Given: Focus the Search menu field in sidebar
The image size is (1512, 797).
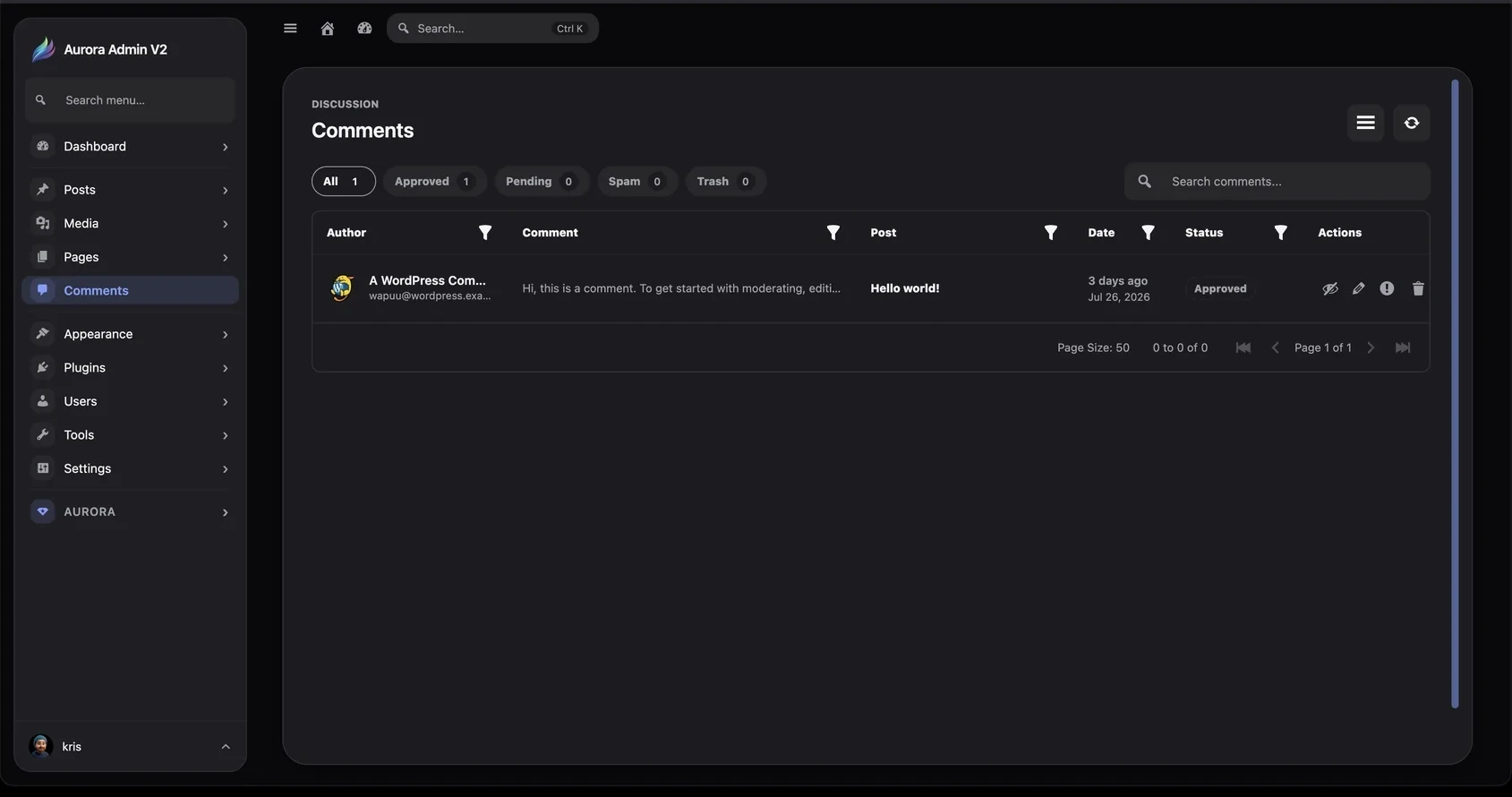Looking at the screenshot, I should (130, 100).
